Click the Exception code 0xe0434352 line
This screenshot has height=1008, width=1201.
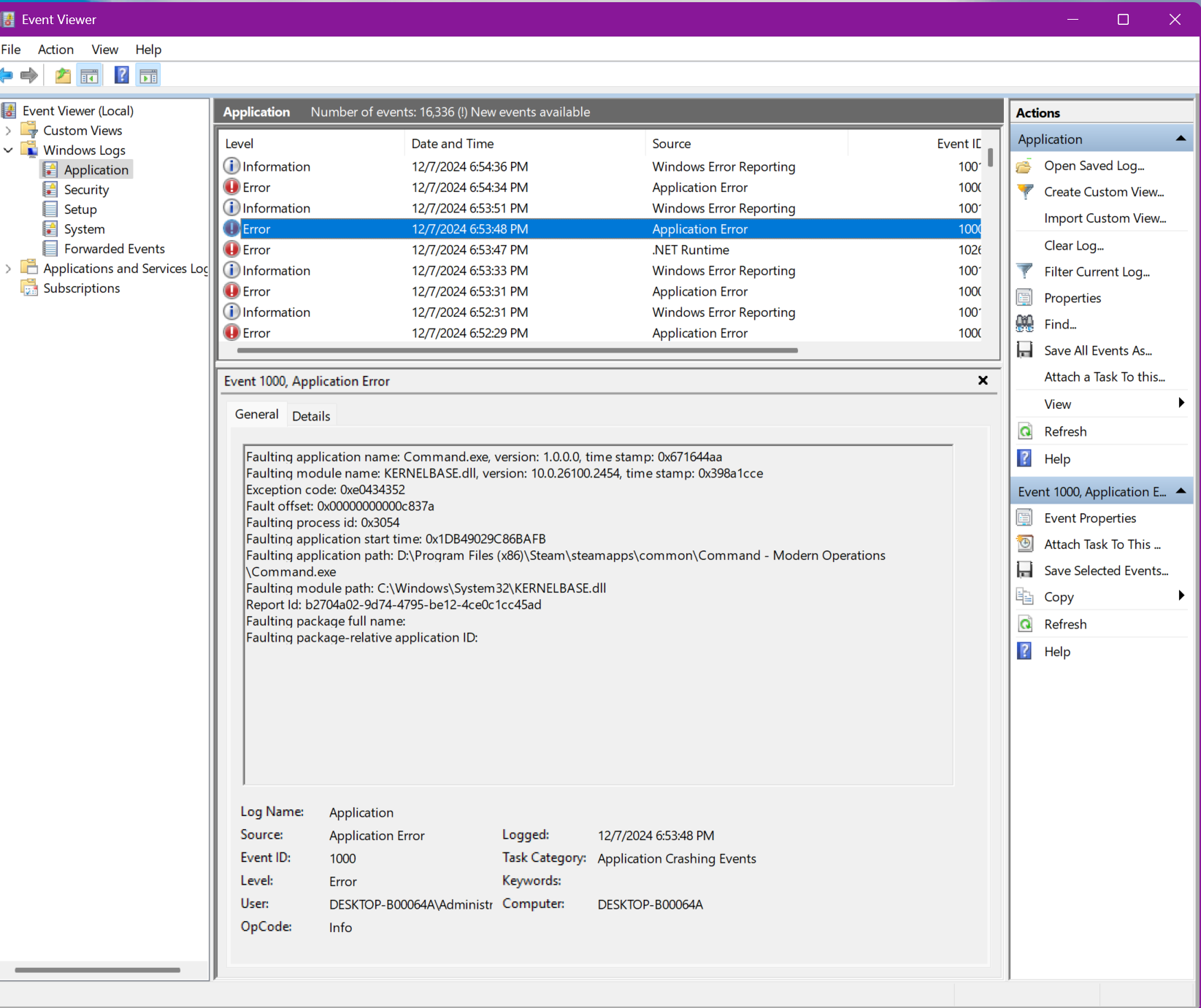326,490
